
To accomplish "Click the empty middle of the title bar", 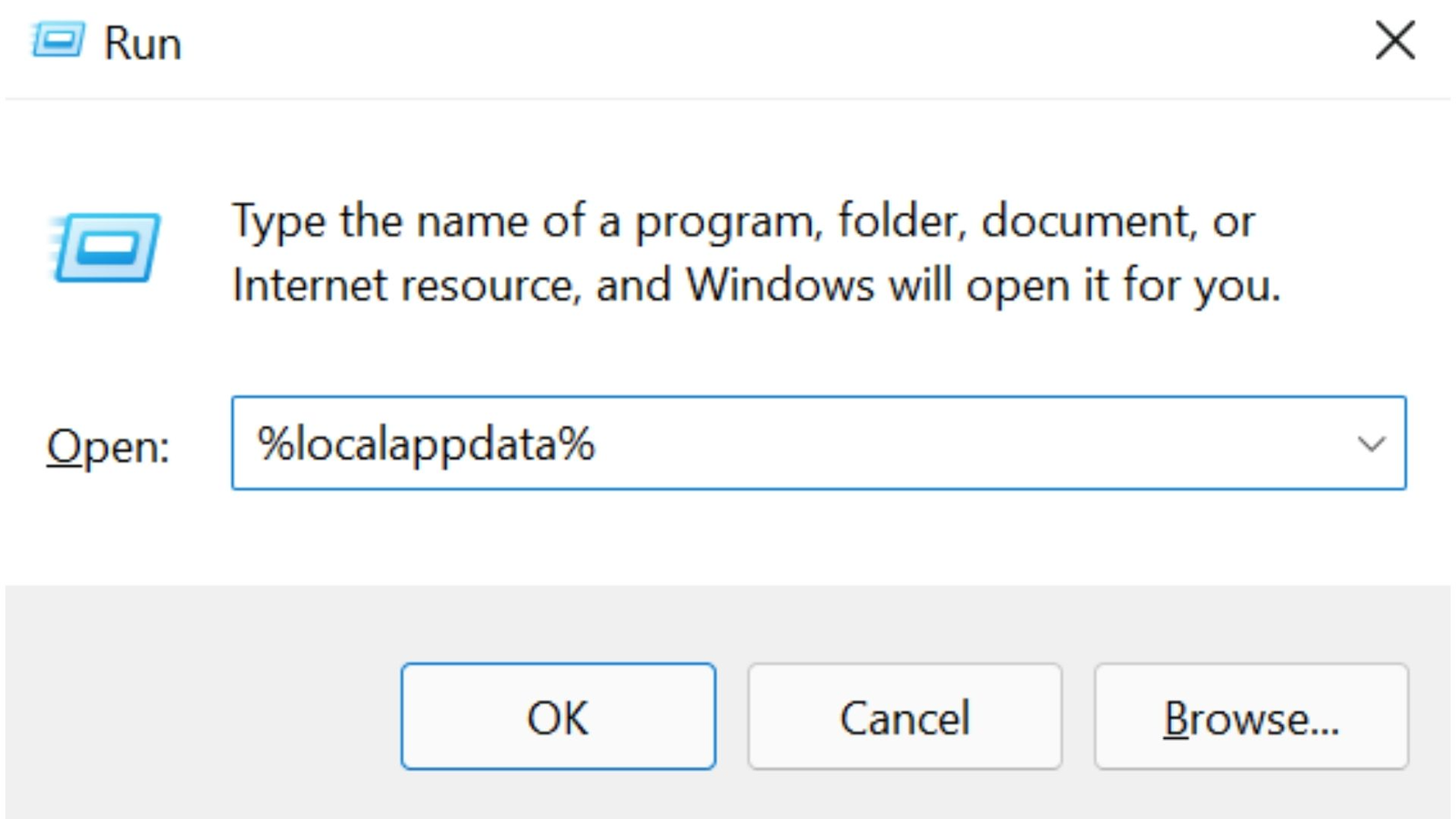I will 728,44.
